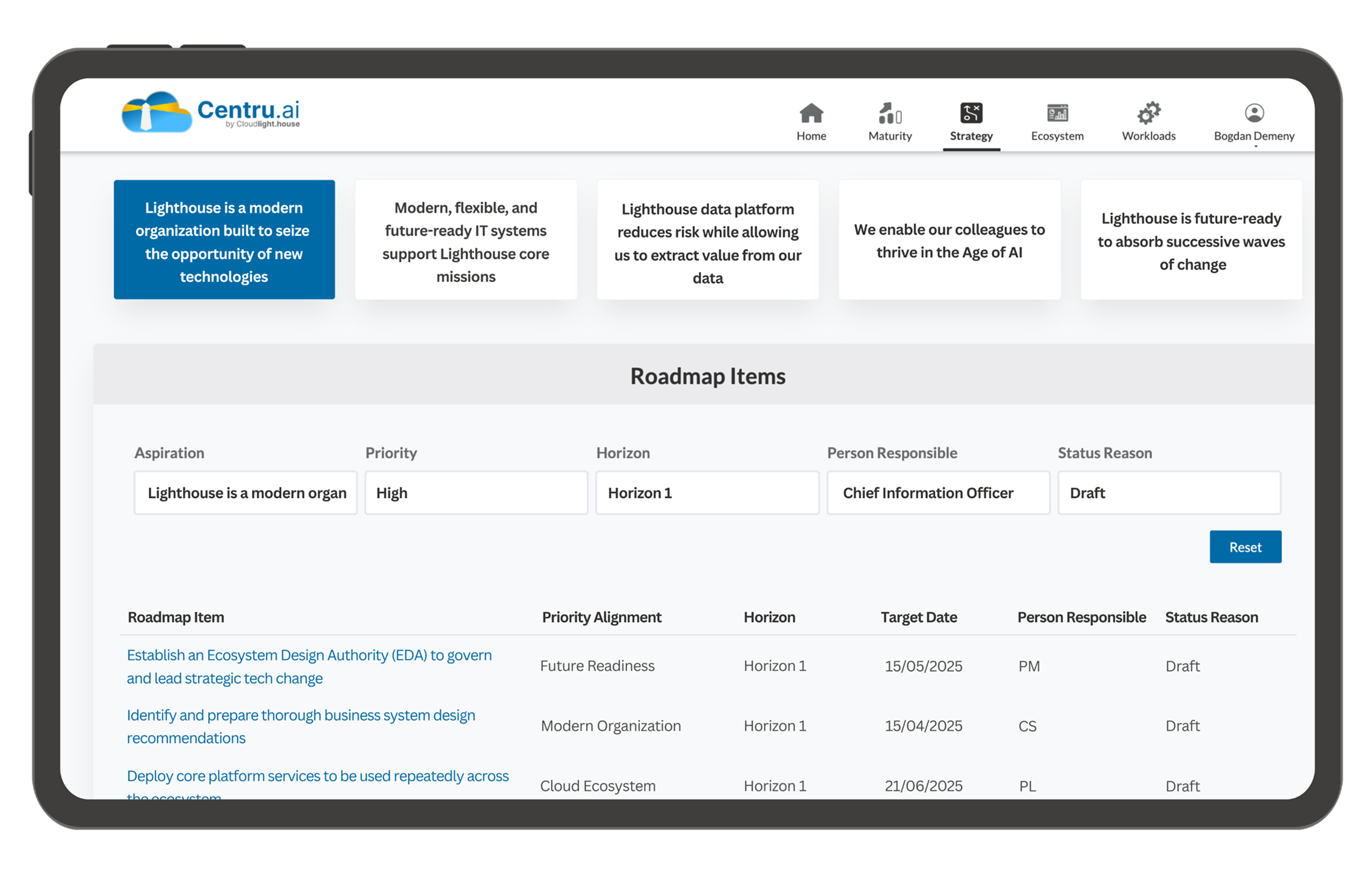The image size is (1372, 876).
Task: Click the Target Date column header
Action: click(918, 617)
